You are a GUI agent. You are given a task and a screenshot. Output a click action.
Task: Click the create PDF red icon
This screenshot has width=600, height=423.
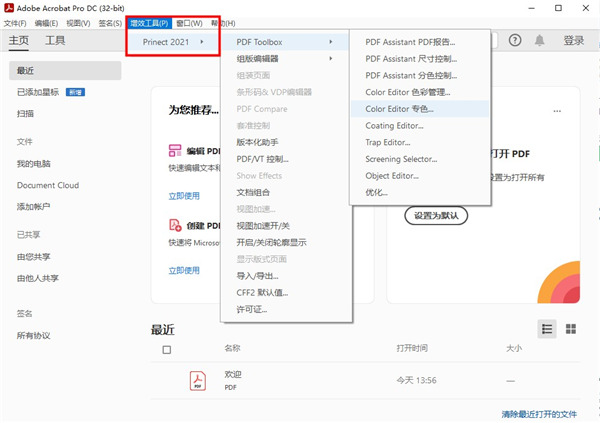point(175,225)
